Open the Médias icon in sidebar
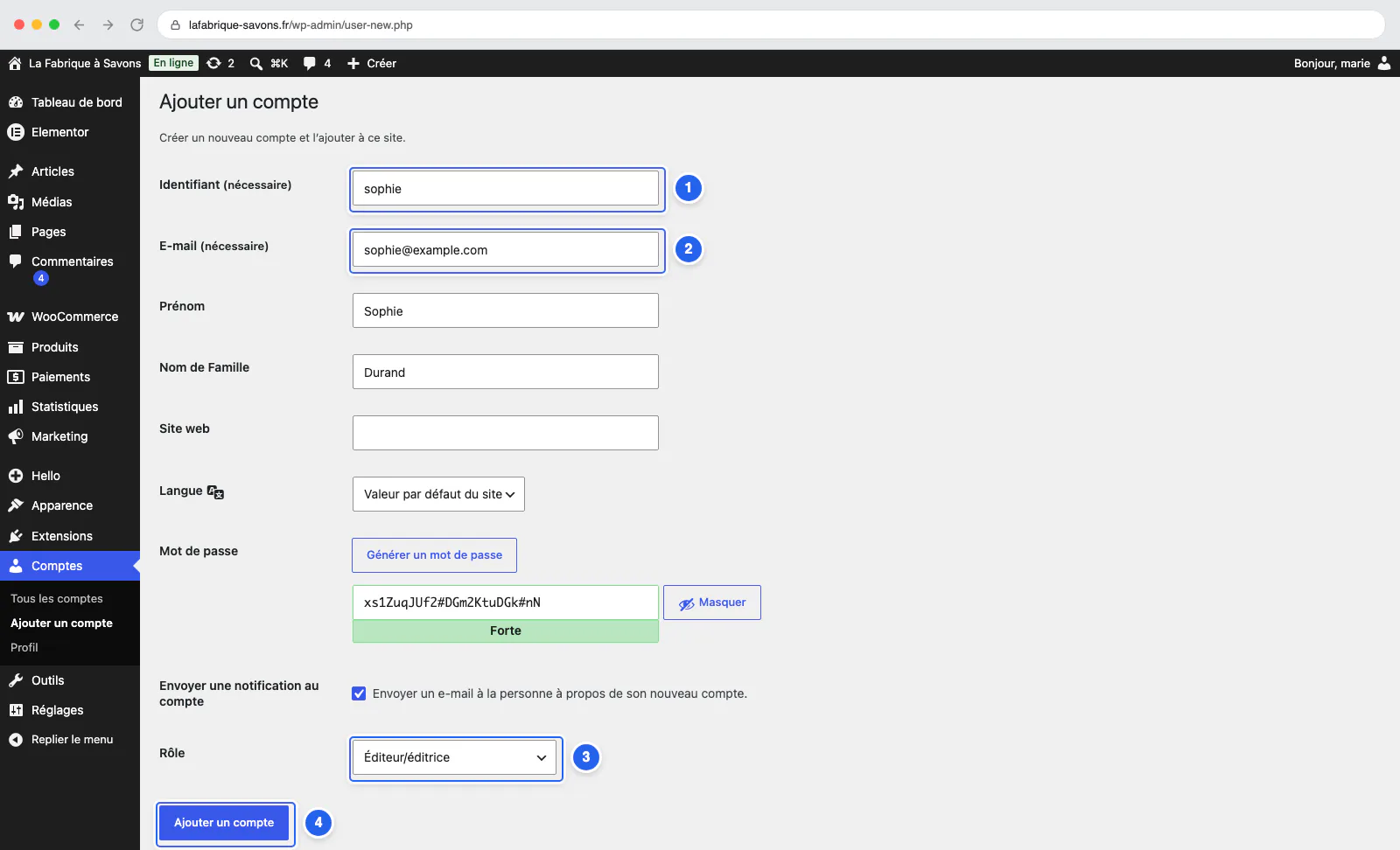Screen dimensions: 1400x850 click(16, 202)
